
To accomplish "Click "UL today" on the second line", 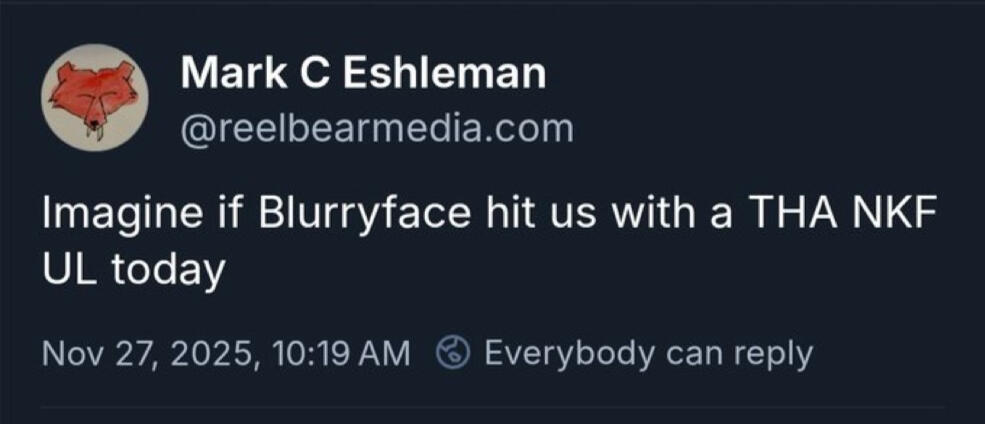I will 132,271.
